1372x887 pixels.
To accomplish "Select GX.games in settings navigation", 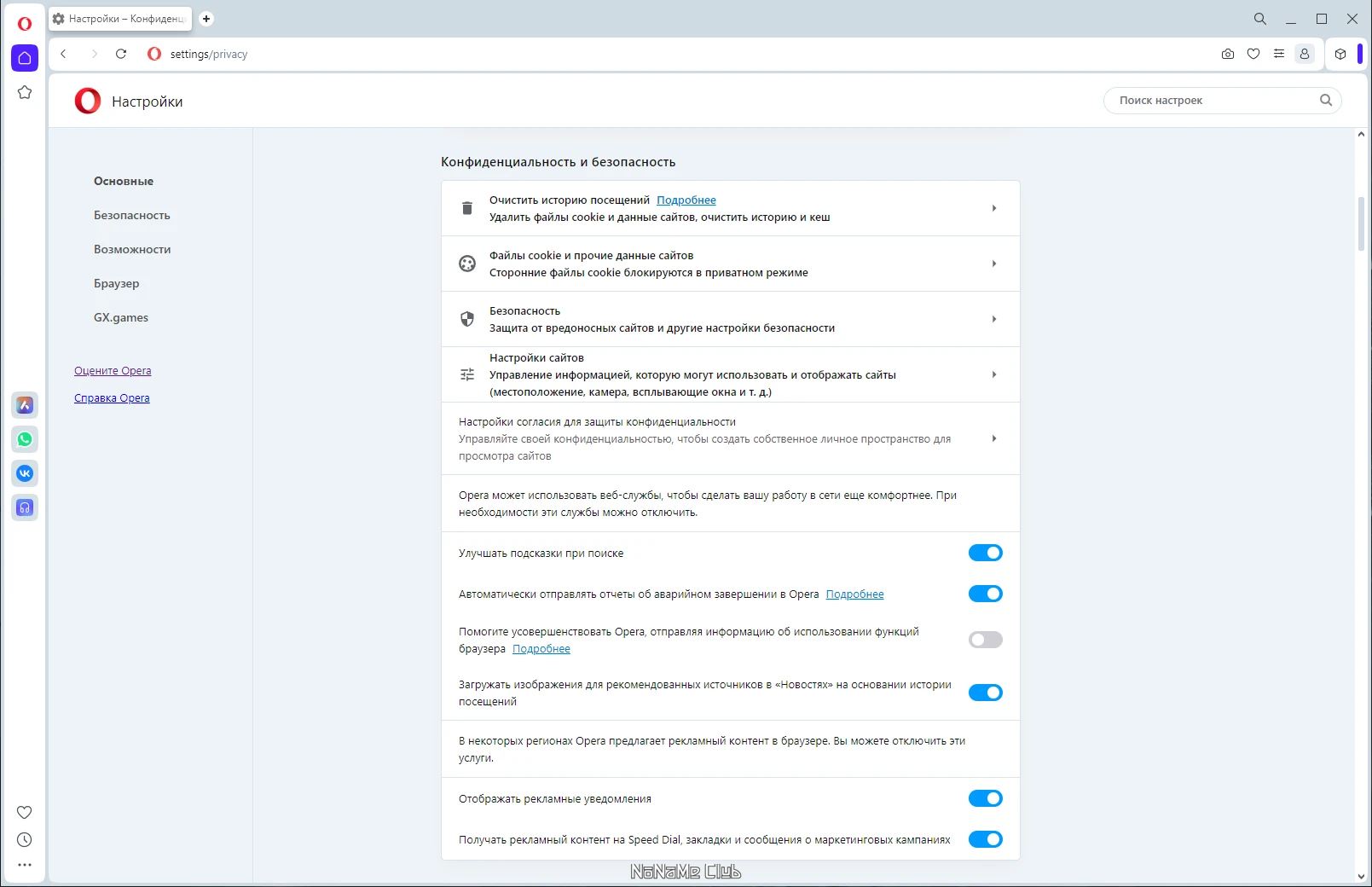I will click(121, 317).
